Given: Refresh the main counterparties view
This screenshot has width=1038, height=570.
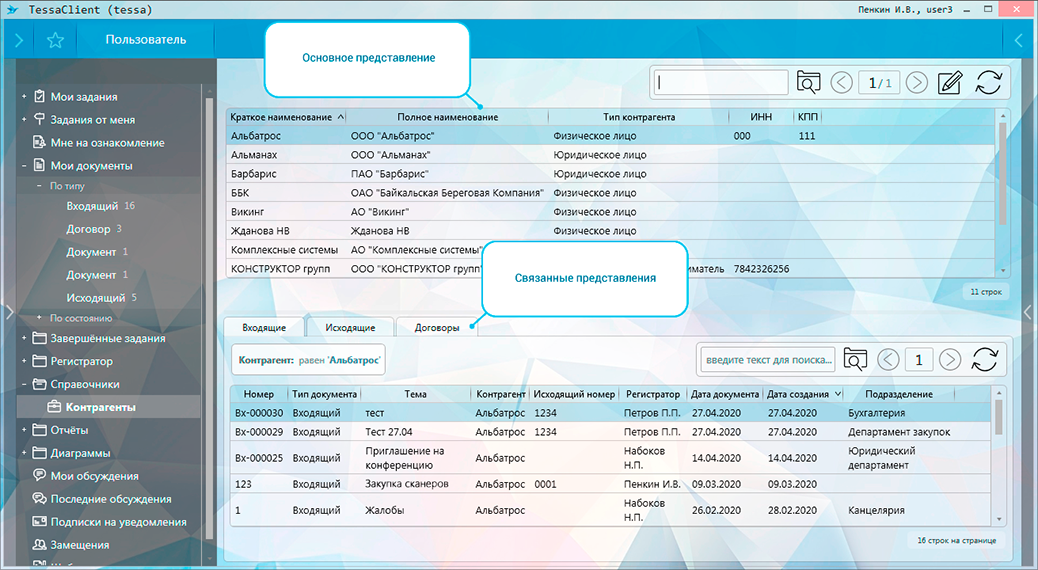Looking at the screenshot, I should (x=988, y=82).
